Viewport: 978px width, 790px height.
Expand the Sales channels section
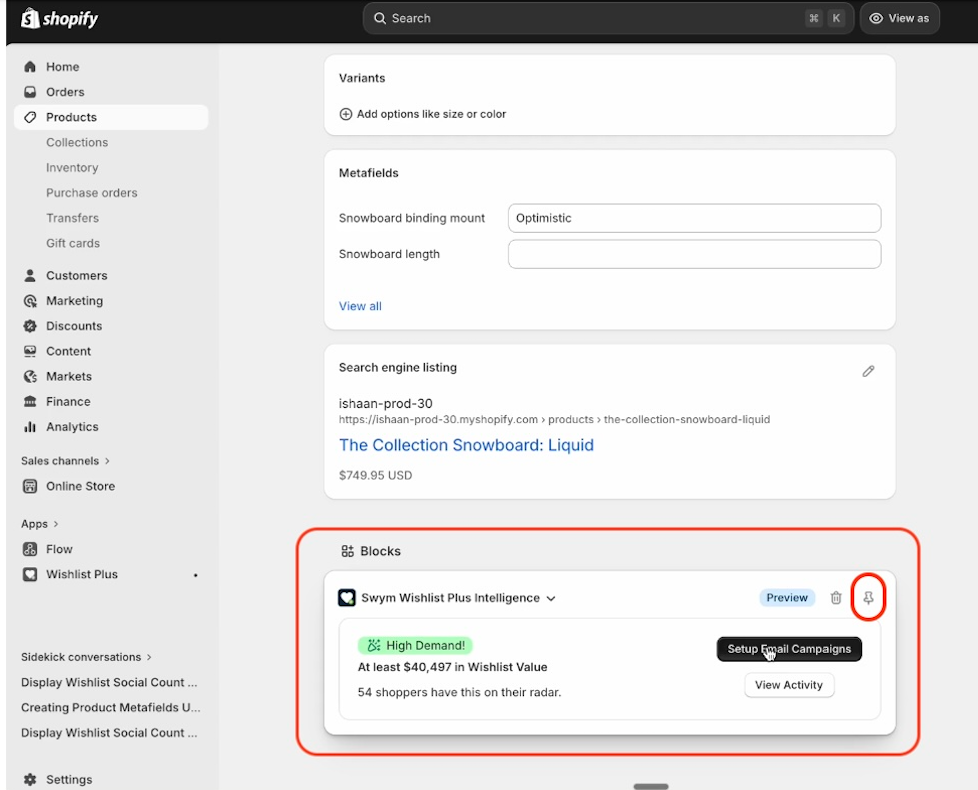point(65,461)
